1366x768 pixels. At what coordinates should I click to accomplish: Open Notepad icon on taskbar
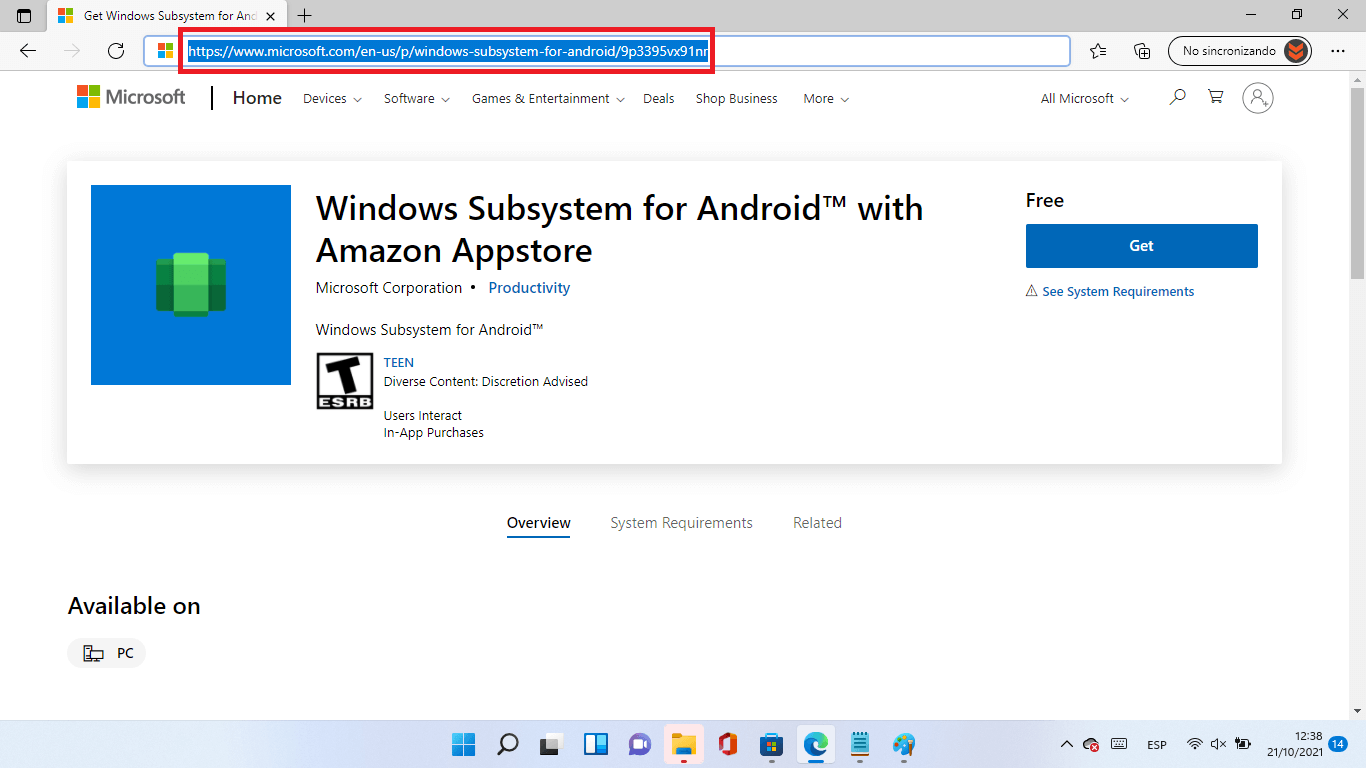click(x=860, y=745)
